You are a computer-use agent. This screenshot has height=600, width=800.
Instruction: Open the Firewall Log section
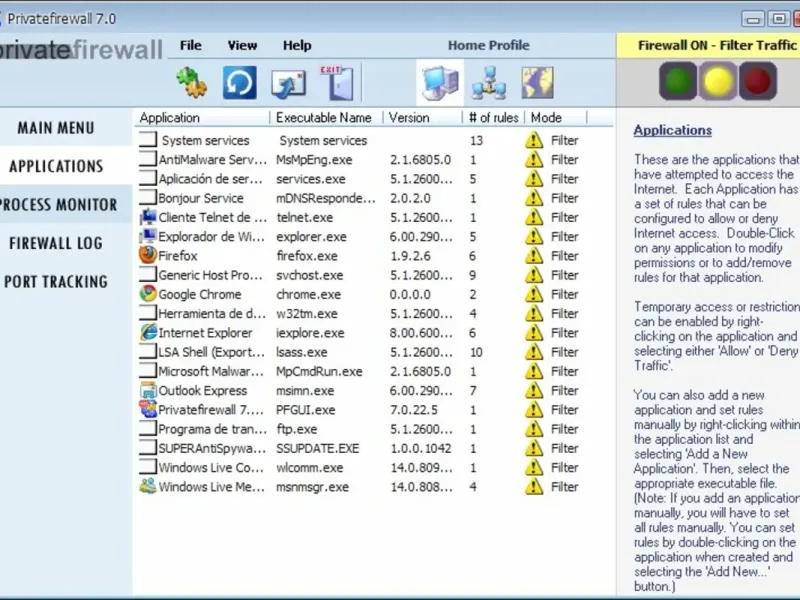click(56, 243)
